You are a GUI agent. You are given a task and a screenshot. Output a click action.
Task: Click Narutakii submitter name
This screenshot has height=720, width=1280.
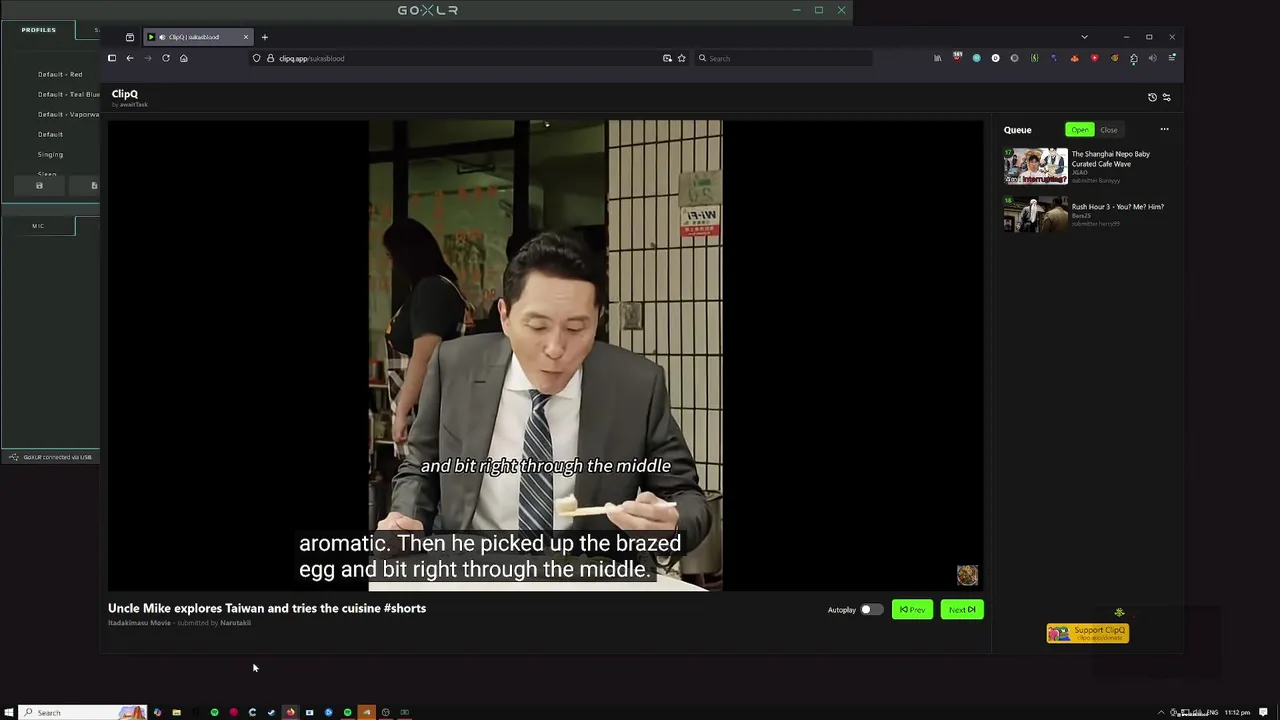tap(235, 623)
